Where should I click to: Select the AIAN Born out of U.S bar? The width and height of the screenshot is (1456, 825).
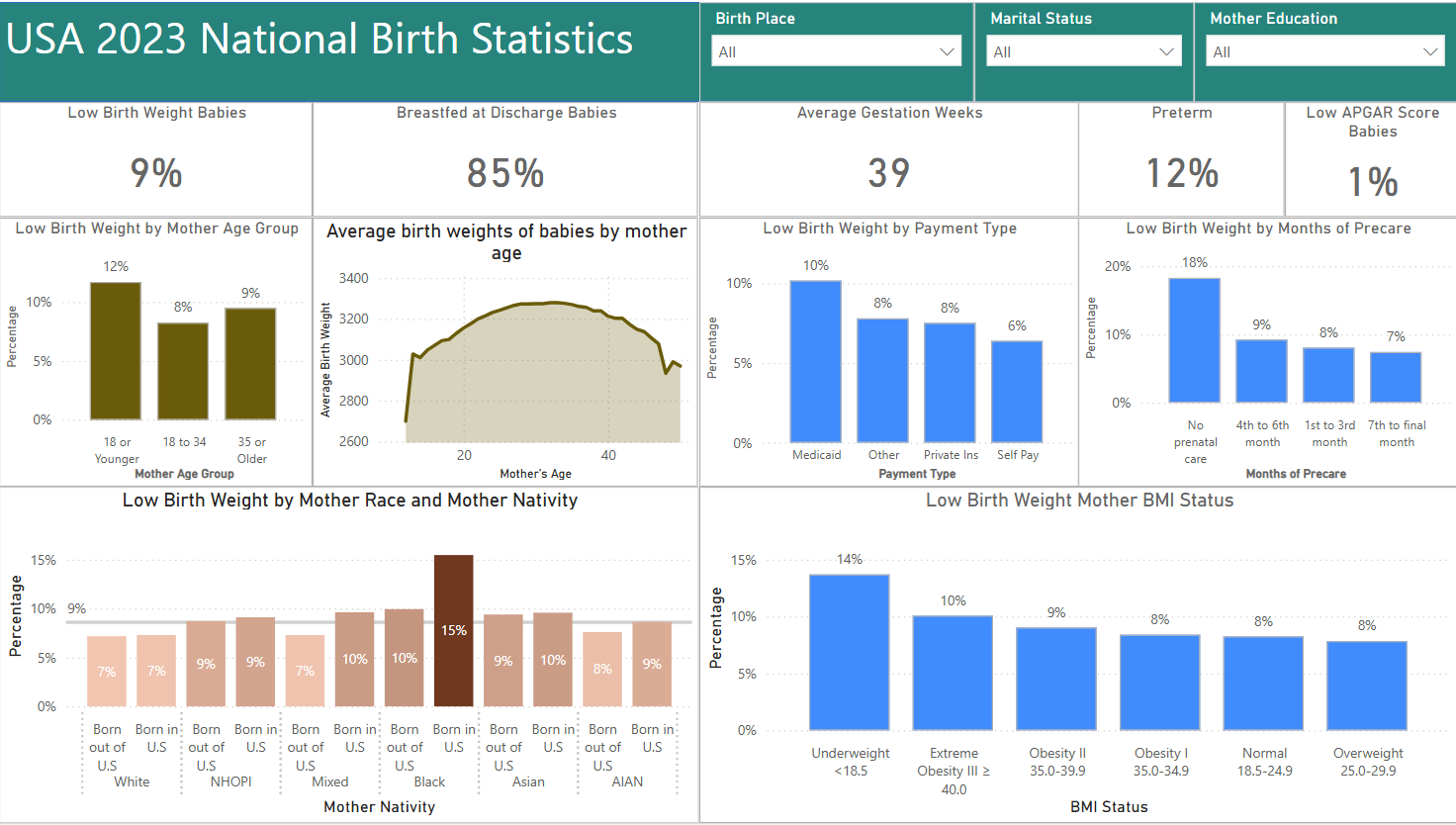[602, 670]
